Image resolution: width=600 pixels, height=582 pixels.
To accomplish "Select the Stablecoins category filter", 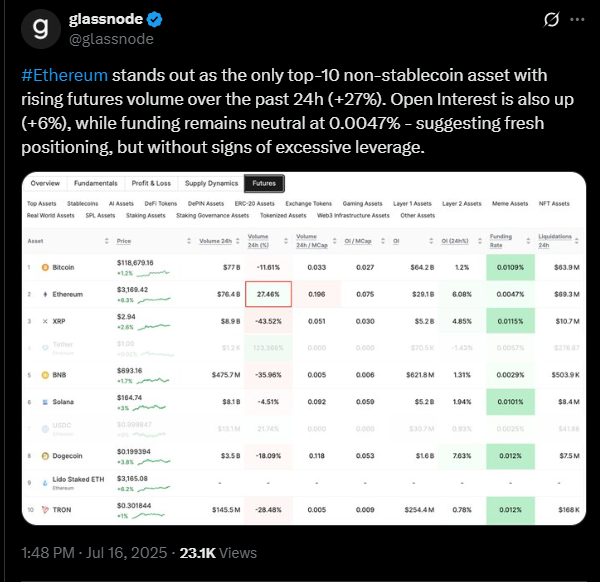I will (83, 204).
